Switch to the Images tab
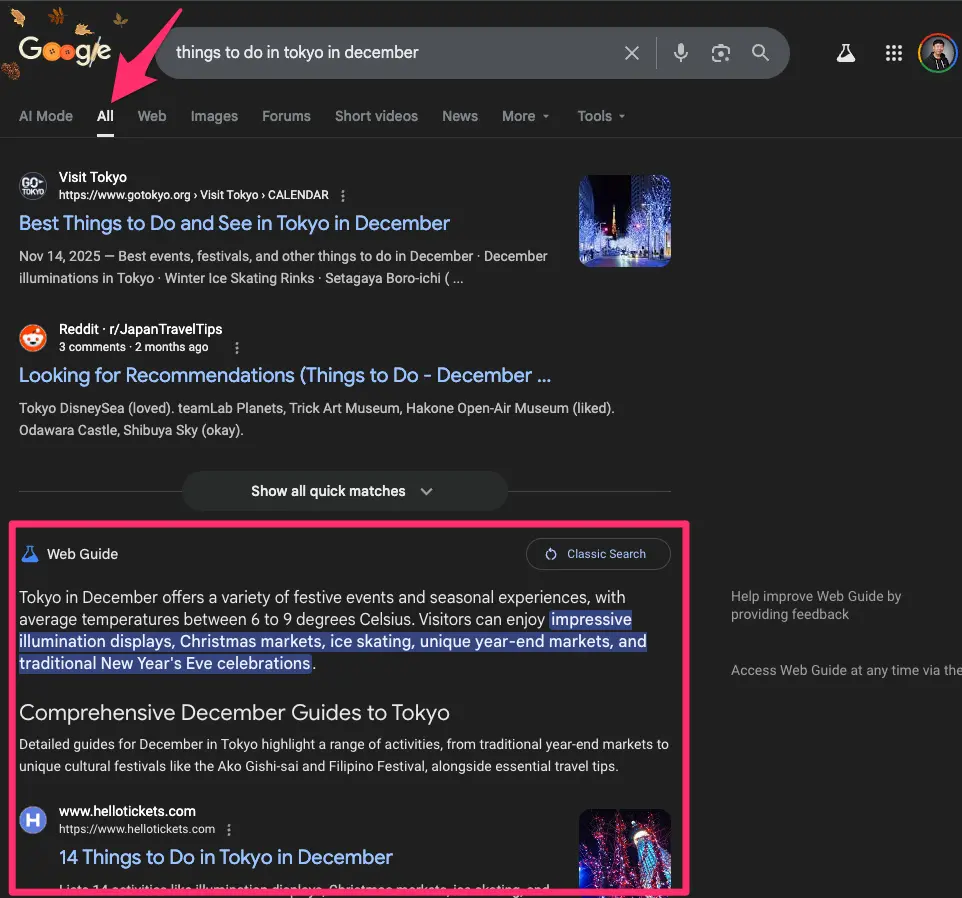Viewport: 962px width, 898px height. click(x=214, y=116)
